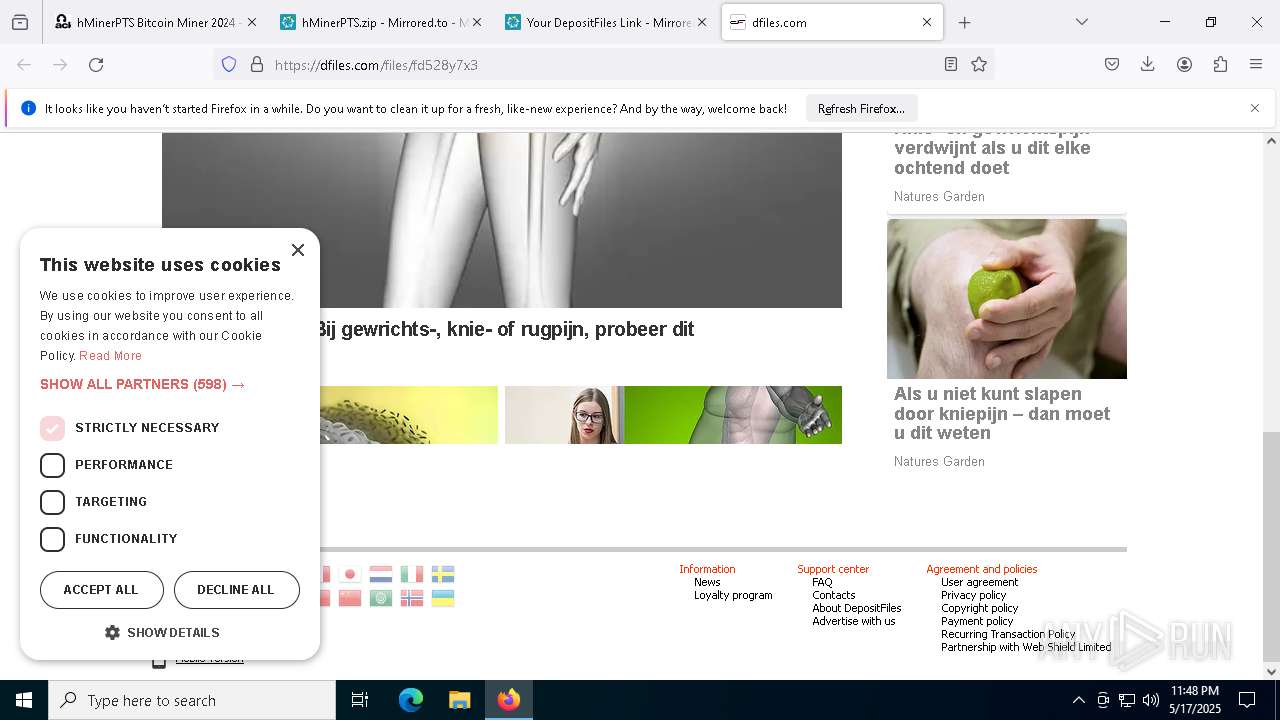Open the volume control in tray

tap(1151, 700)
